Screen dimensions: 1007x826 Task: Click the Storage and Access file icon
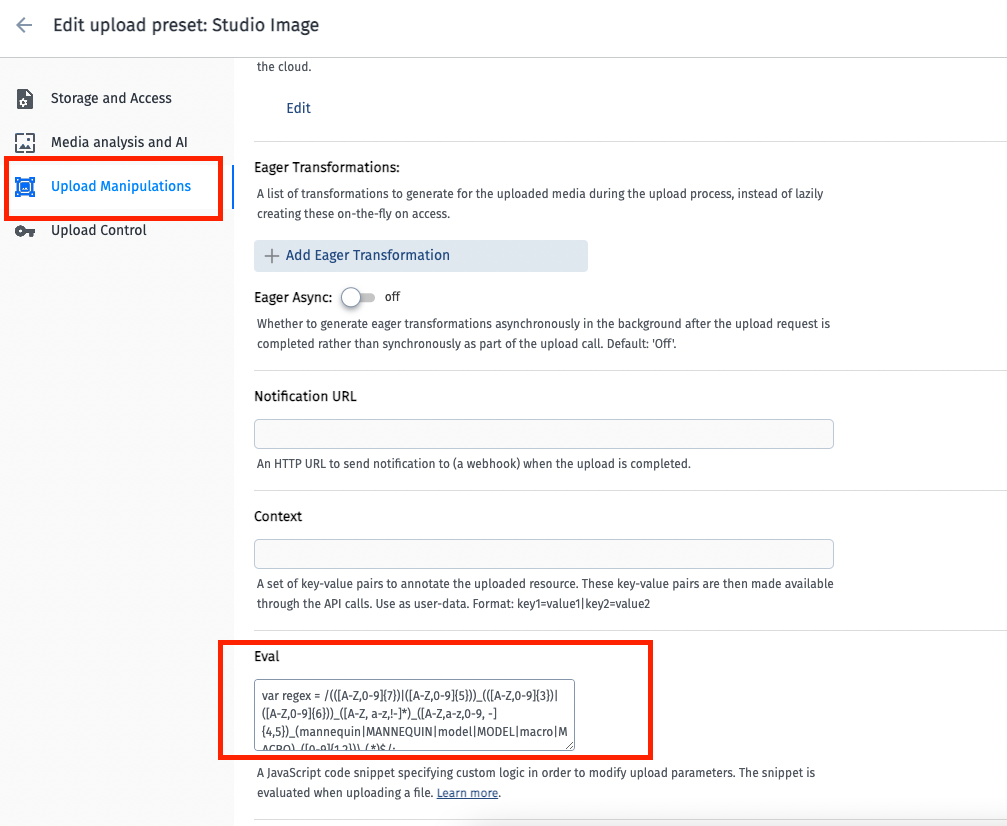tap(25, 99)
